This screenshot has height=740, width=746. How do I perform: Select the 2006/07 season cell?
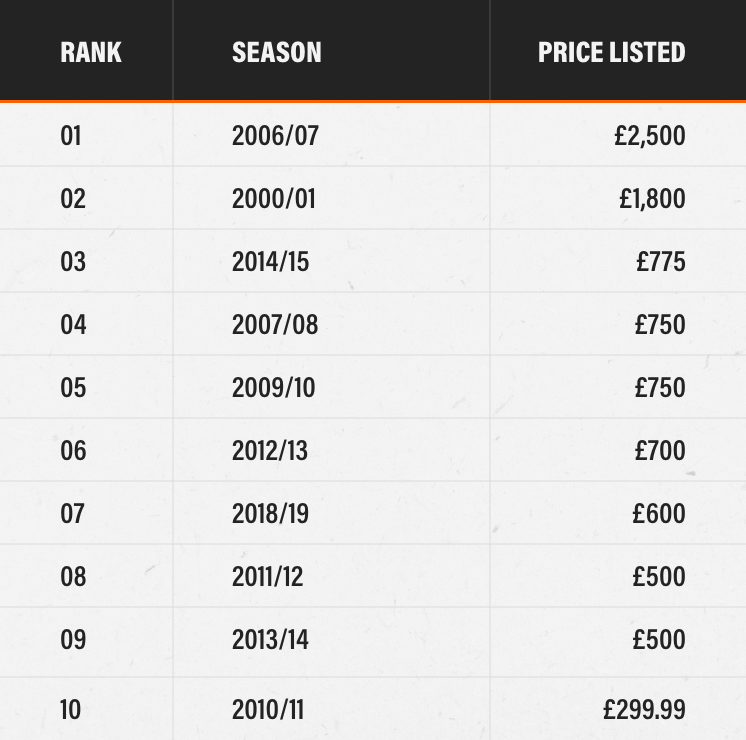(x=275, y=135)
